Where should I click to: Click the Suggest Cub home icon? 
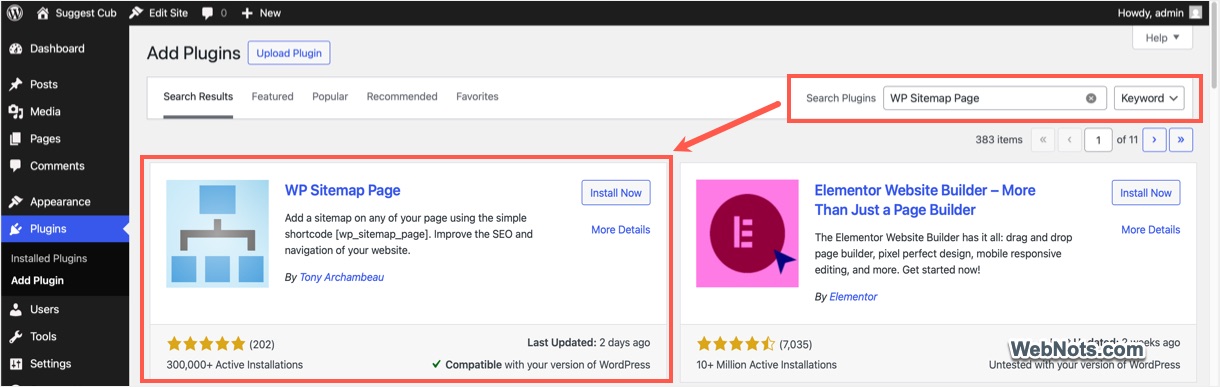coord(43,13)
